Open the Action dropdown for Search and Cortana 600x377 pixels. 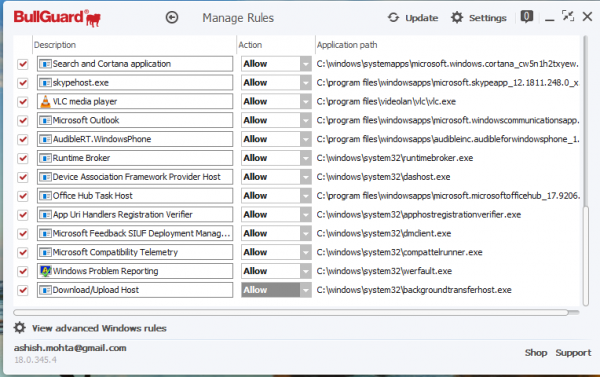[305, 64]
